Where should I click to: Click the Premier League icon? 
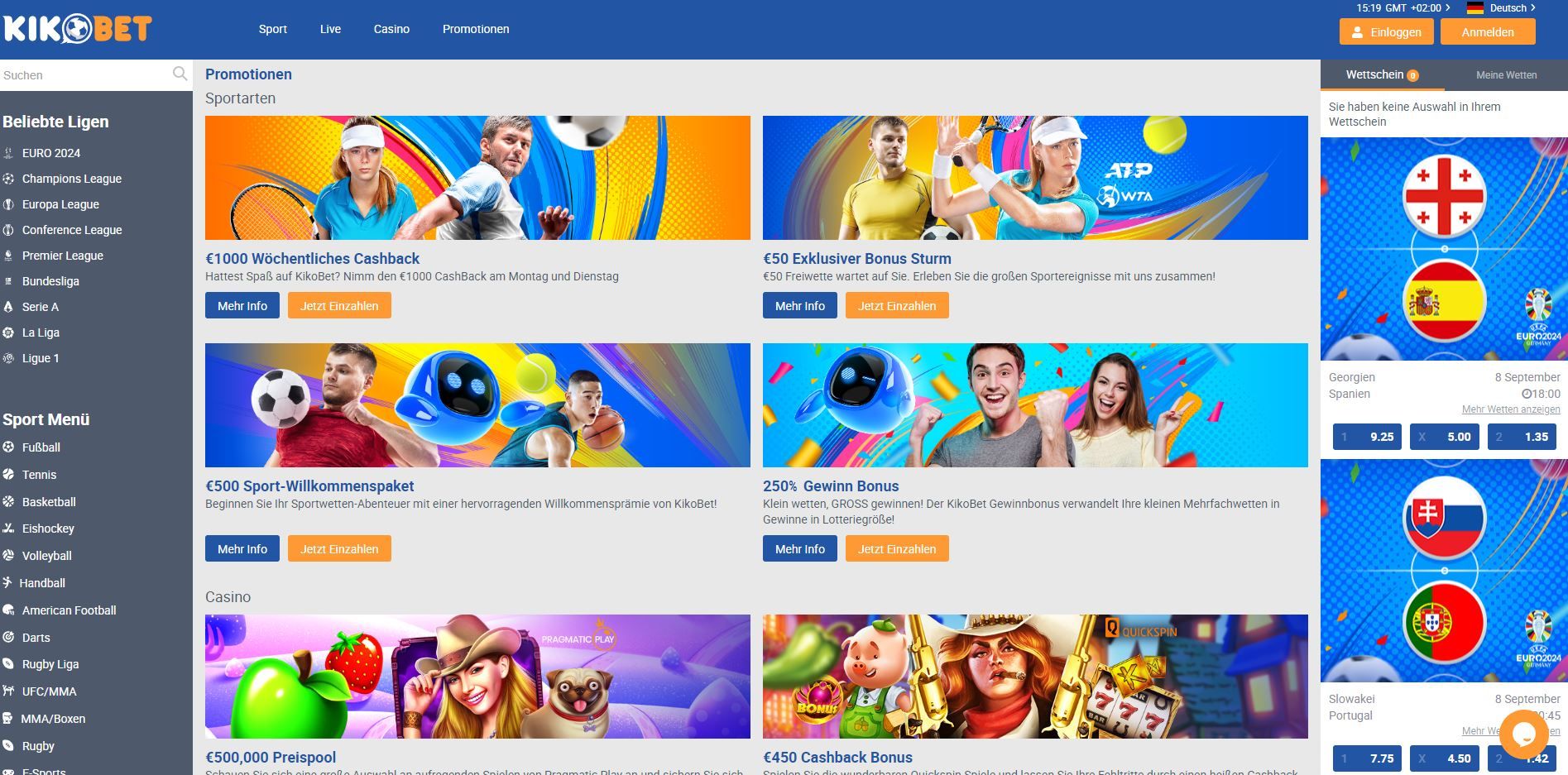8,256
